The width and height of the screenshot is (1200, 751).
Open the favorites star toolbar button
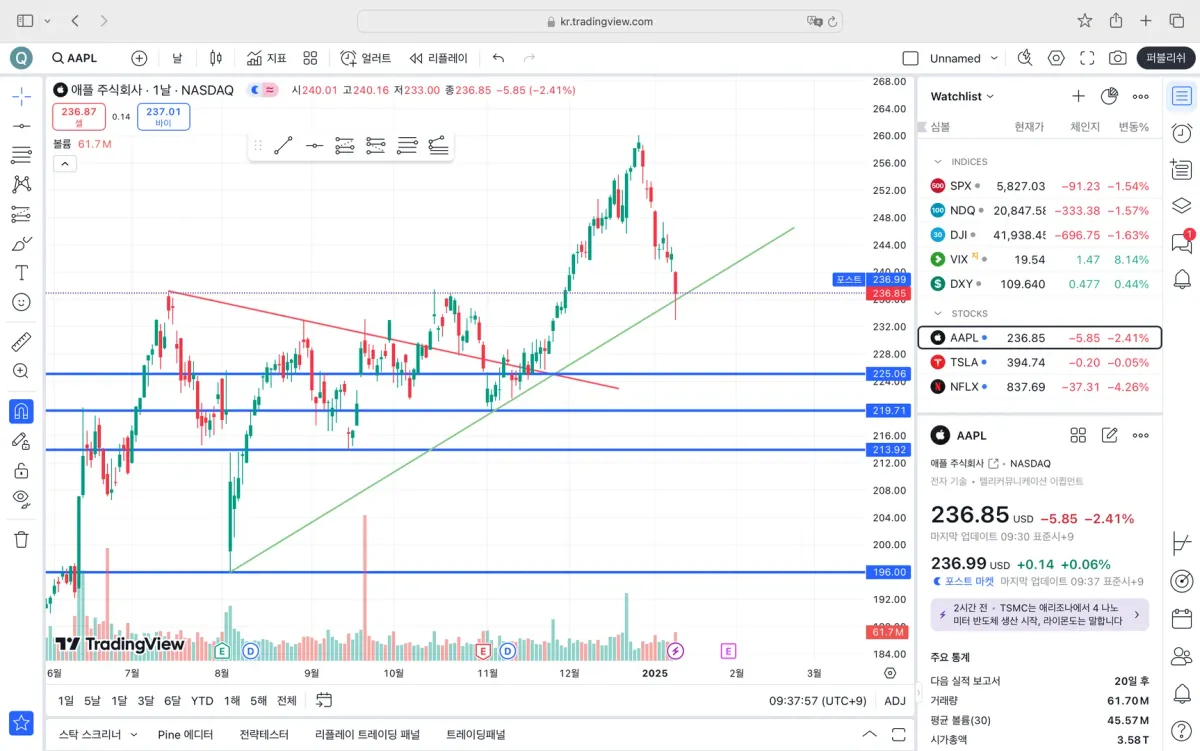(x=21, y=722)
